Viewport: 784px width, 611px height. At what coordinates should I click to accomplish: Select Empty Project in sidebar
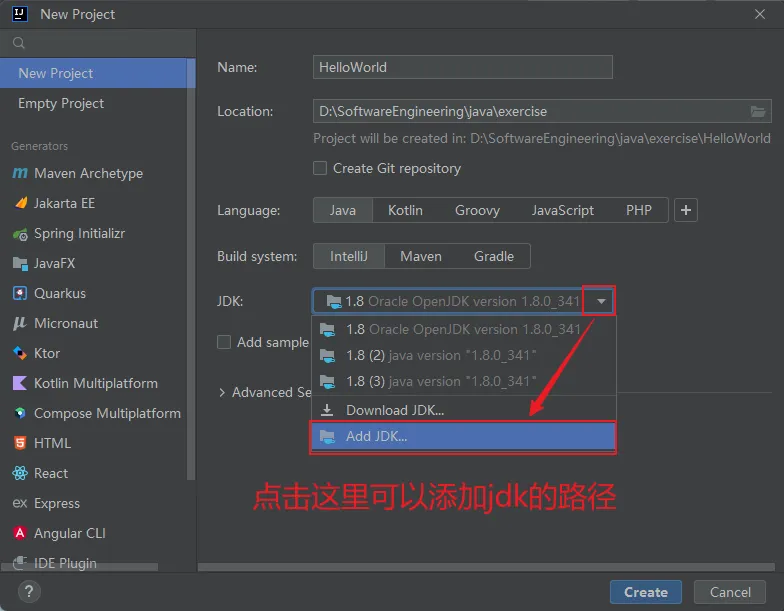pos(94,103)
